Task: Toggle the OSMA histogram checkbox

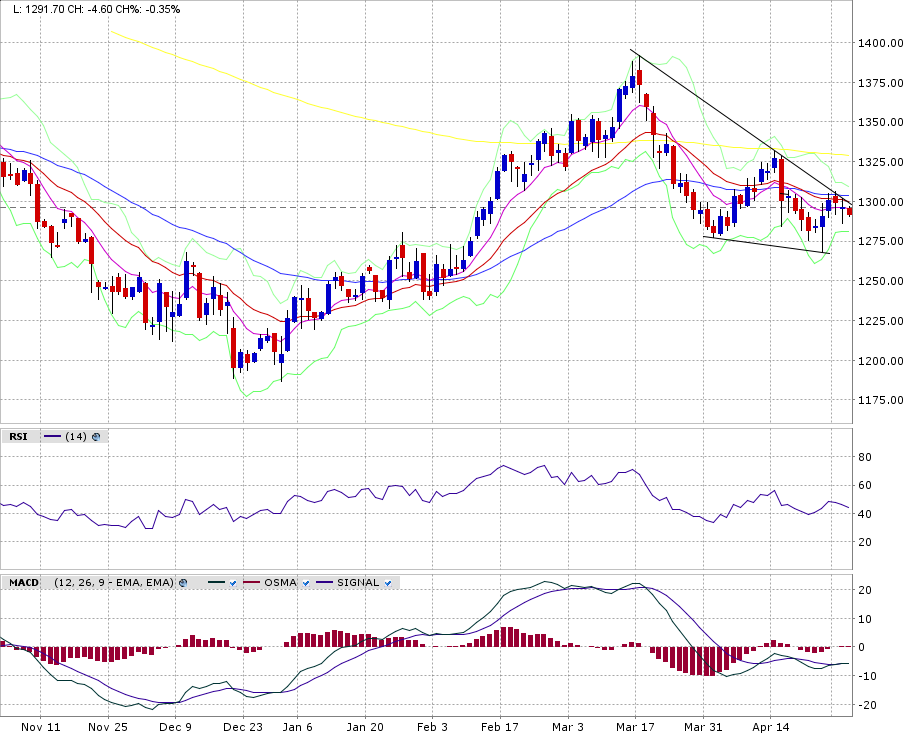Action: (x=304, y=582)
